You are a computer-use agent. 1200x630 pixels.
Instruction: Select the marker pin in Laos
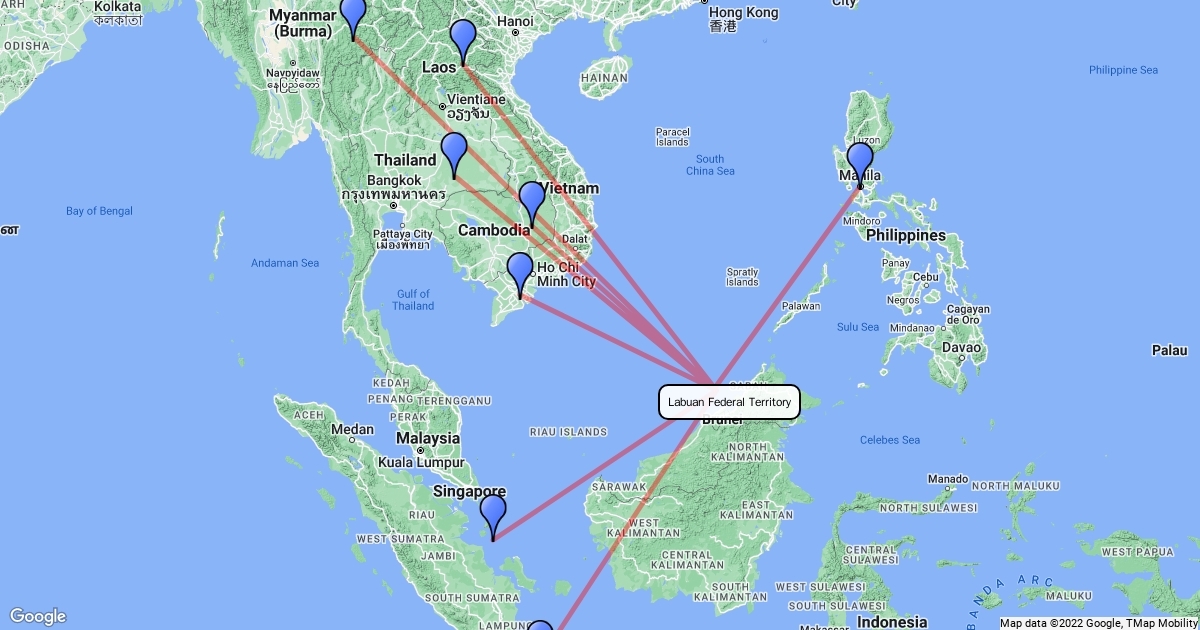click(x=462, y=42)
